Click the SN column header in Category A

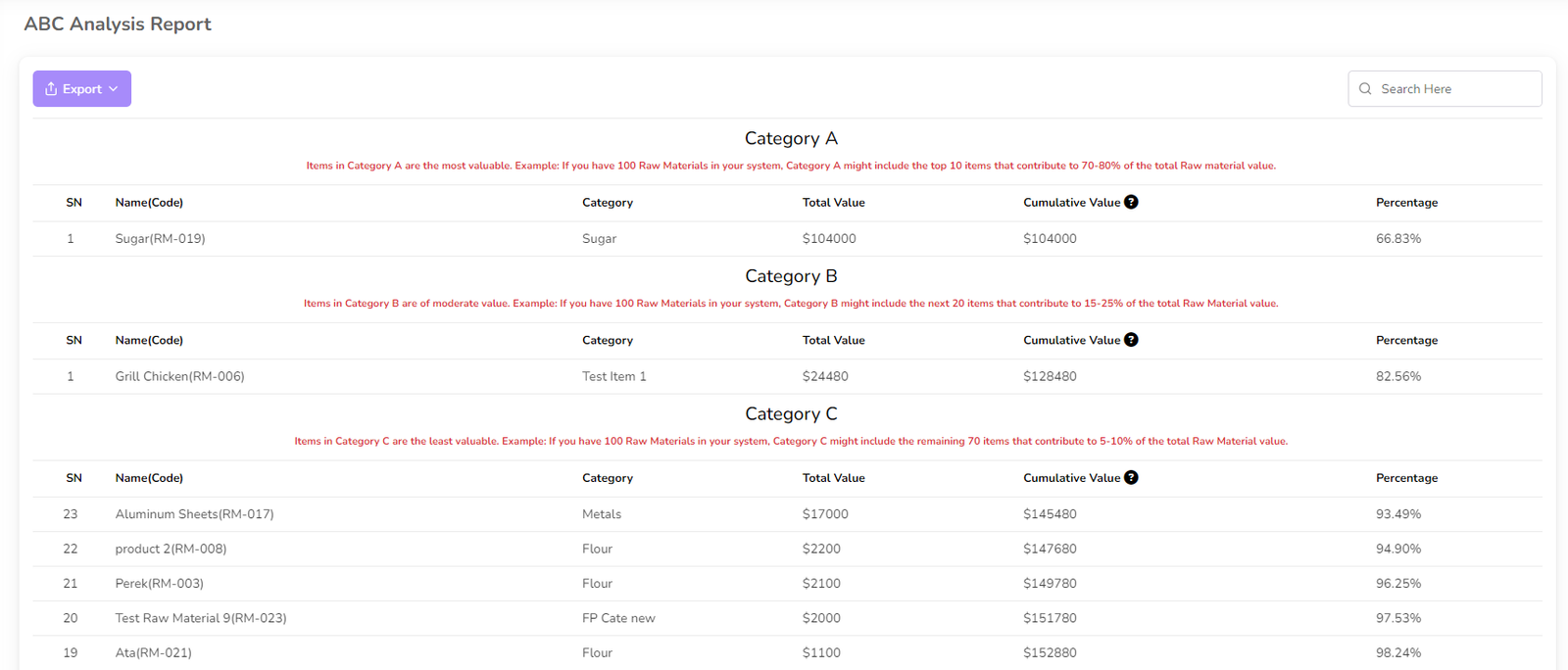pyautogui.click(x=73, y=203)
